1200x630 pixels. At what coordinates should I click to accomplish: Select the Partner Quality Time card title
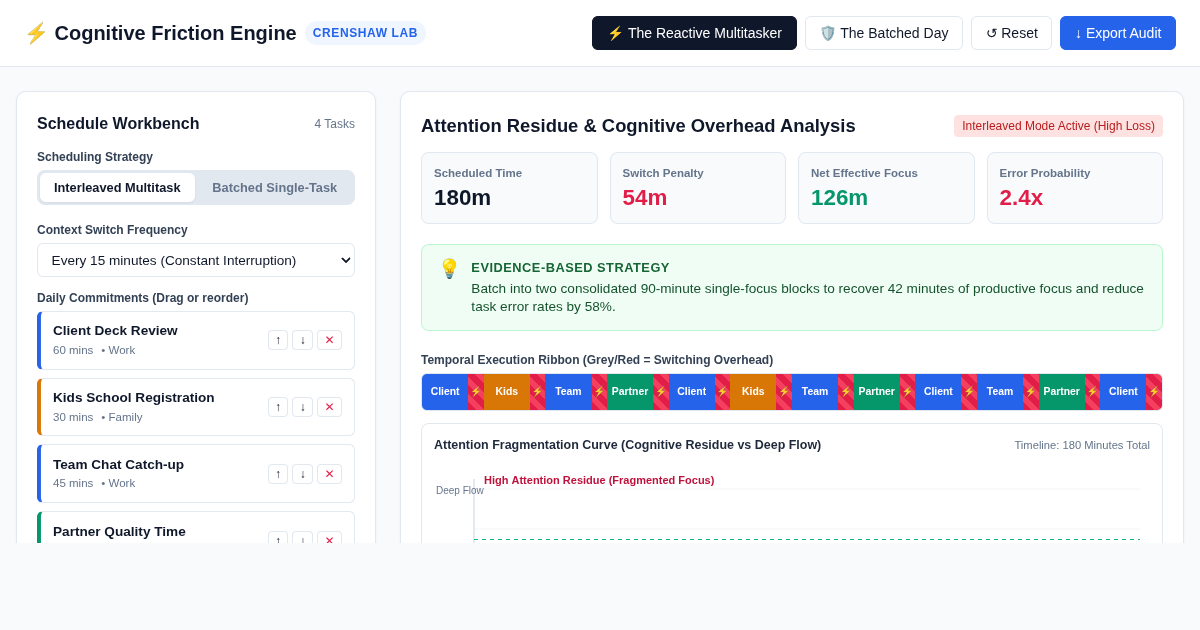coord(119,531)
